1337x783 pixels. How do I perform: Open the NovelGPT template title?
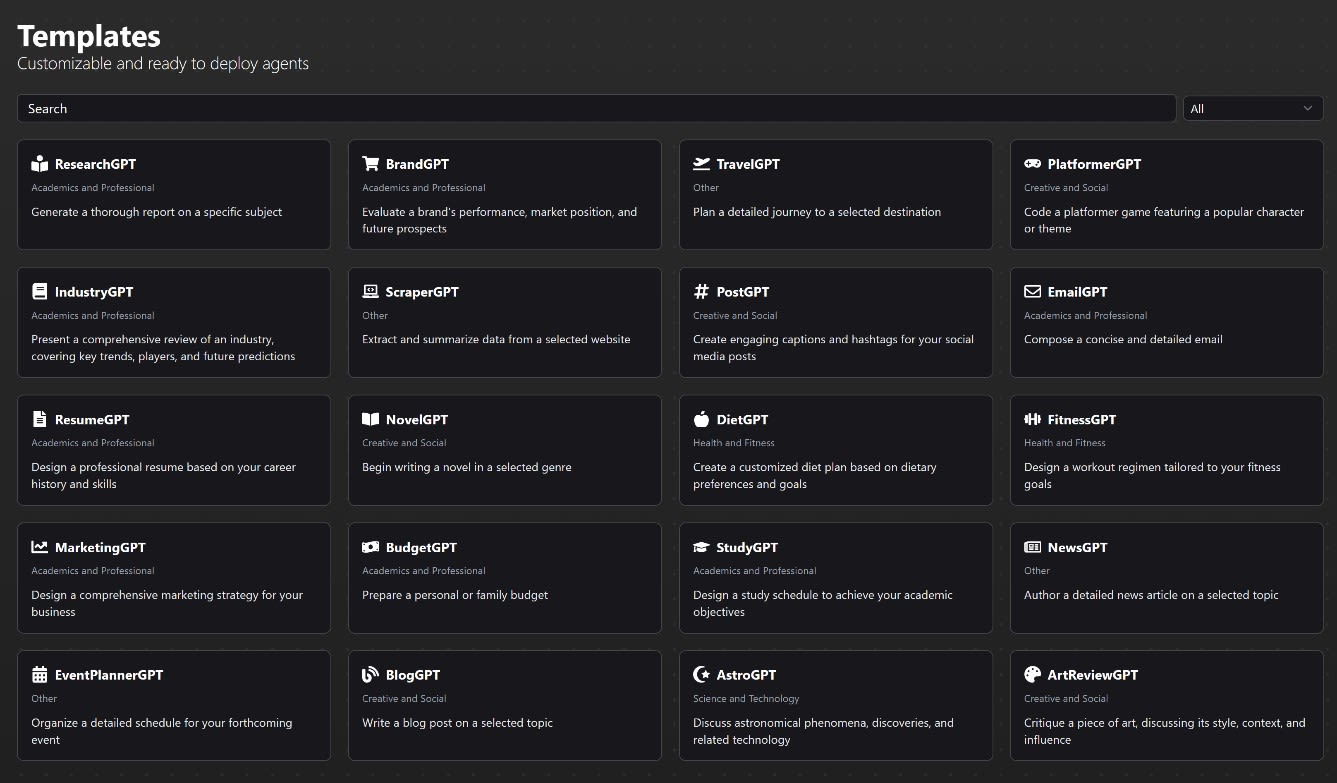pyautogui.click(x=417, y=420)
